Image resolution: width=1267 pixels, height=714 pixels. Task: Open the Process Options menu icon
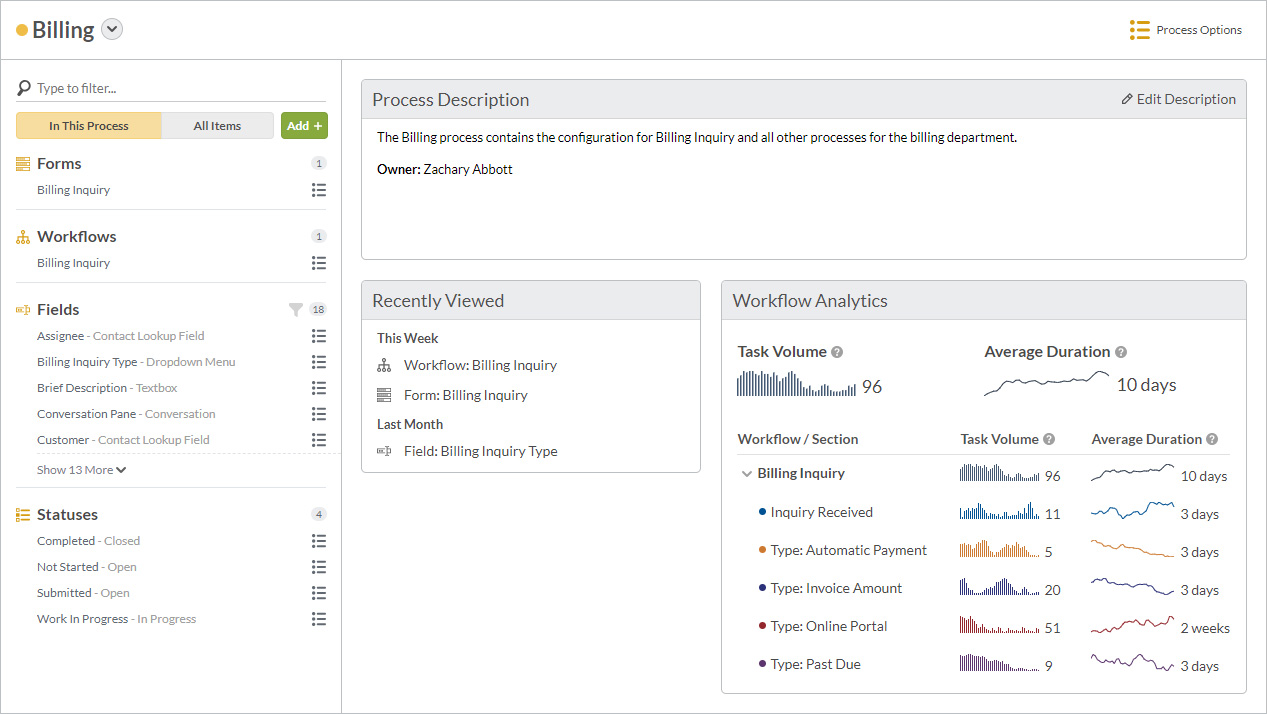pos(1139,30)
